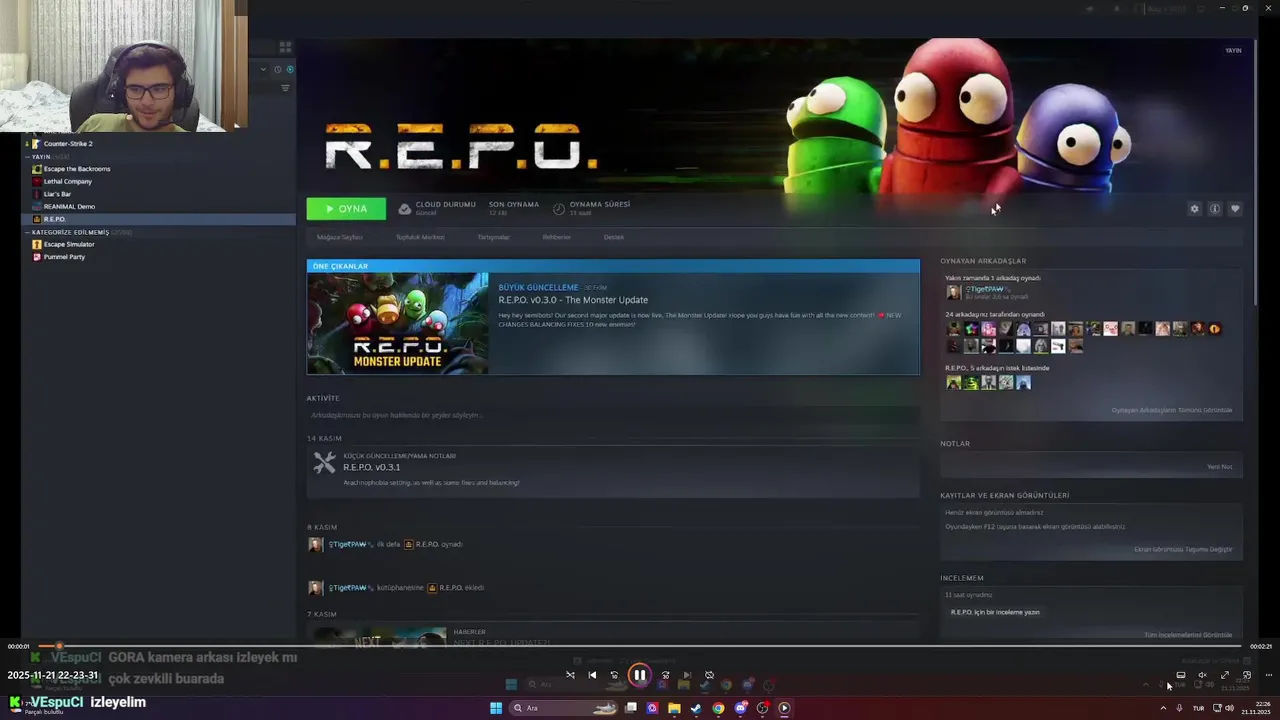Seek on the video progress bar
Image resolution: width=1280 pixels, height=720 pixels.
[x=640, y=646]
